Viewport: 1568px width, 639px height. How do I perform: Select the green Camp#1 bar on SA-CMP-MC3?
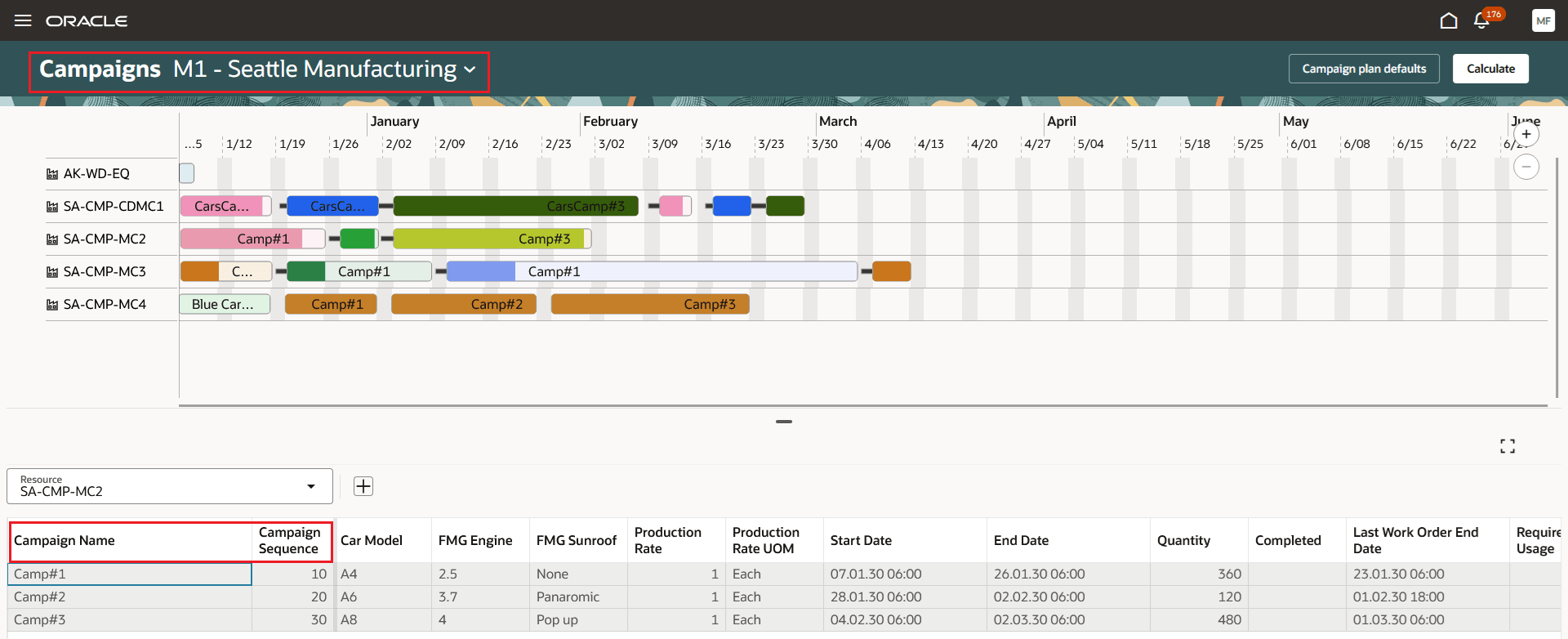(x=359, y=271)
